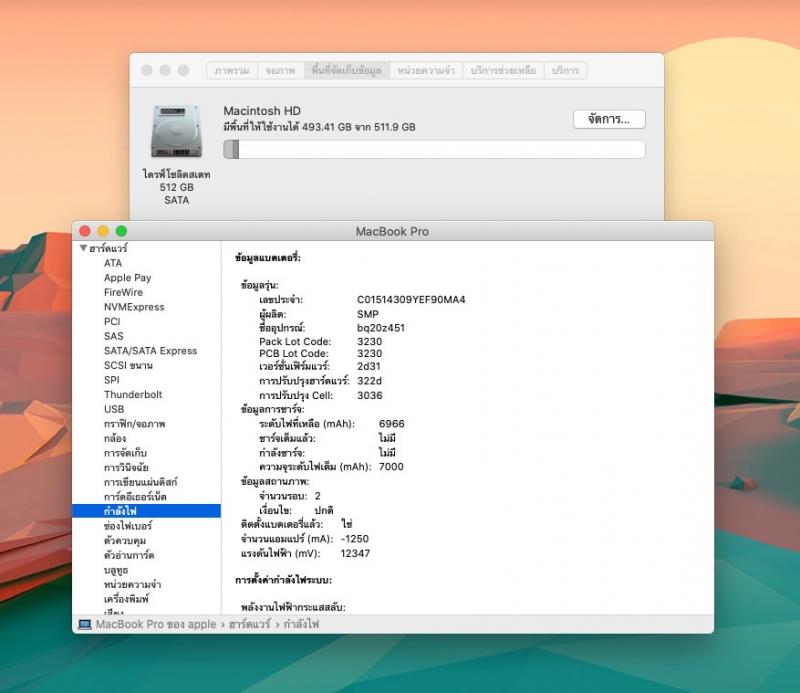This screenshot has width=800, height=693.
Task: Click the laptop icon in the path bar
Action: [x=85, y=624]
